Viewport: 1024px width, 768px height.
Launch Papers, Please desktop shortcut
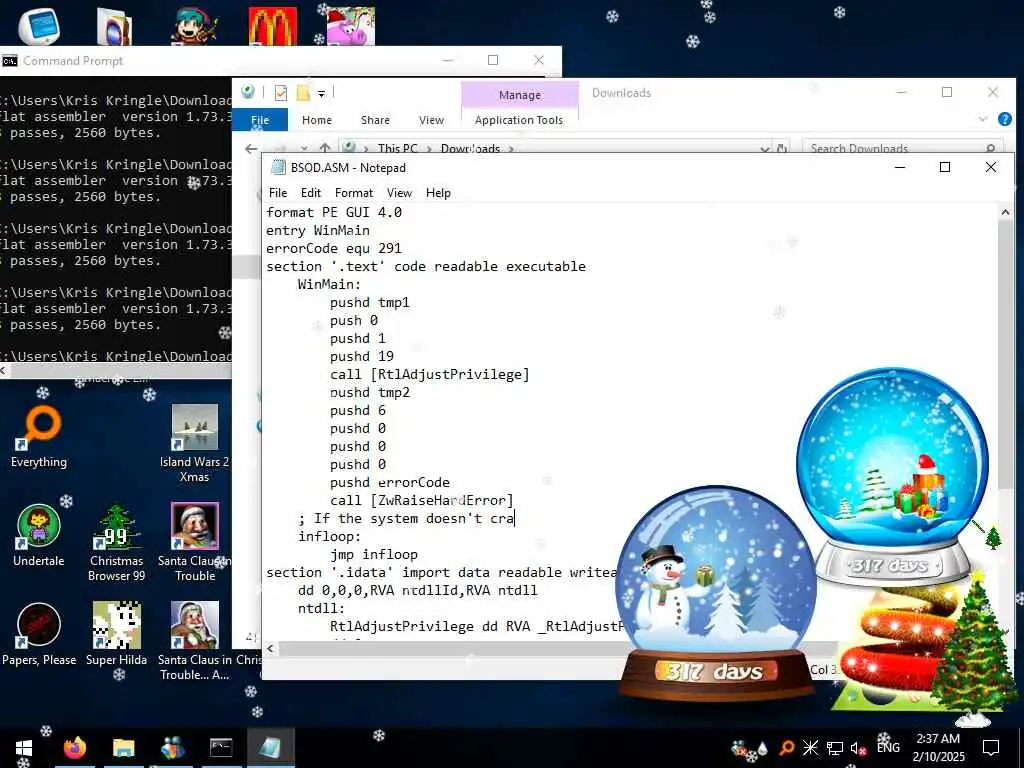[x=39, y=635]
